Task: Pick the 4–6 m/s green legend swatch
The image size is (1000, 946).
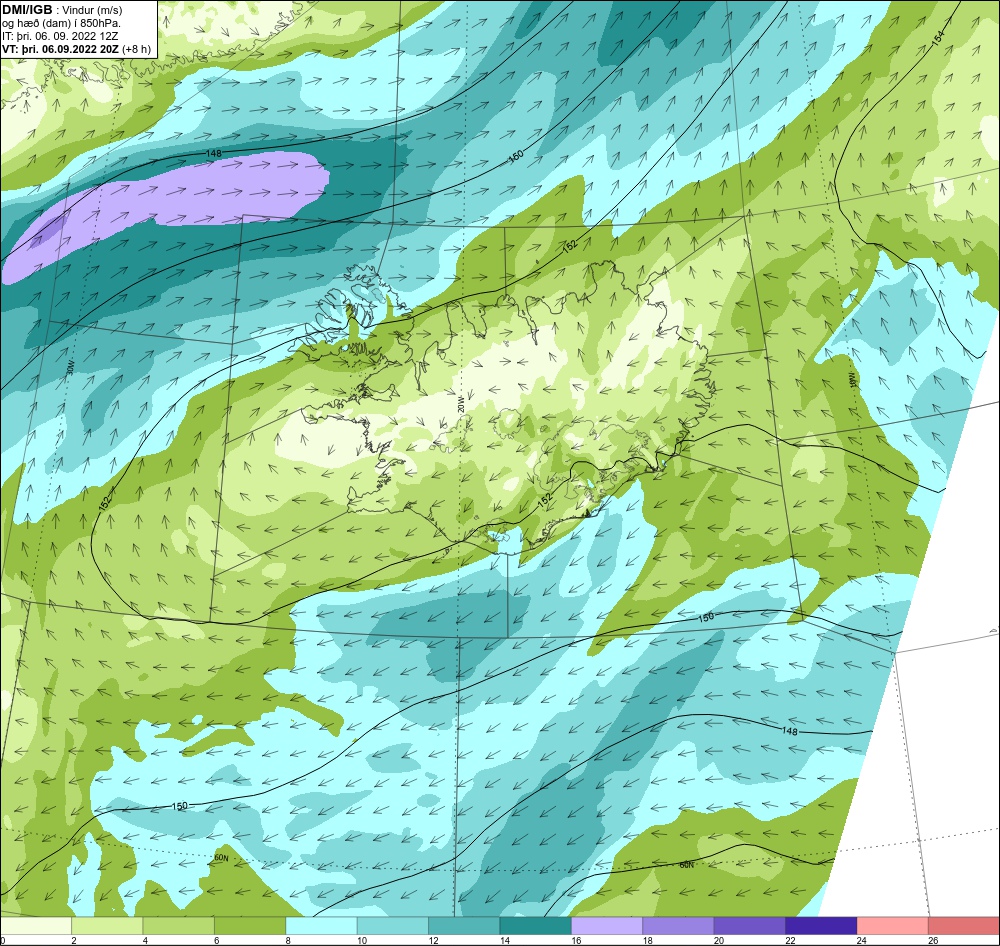Action: 179,926
